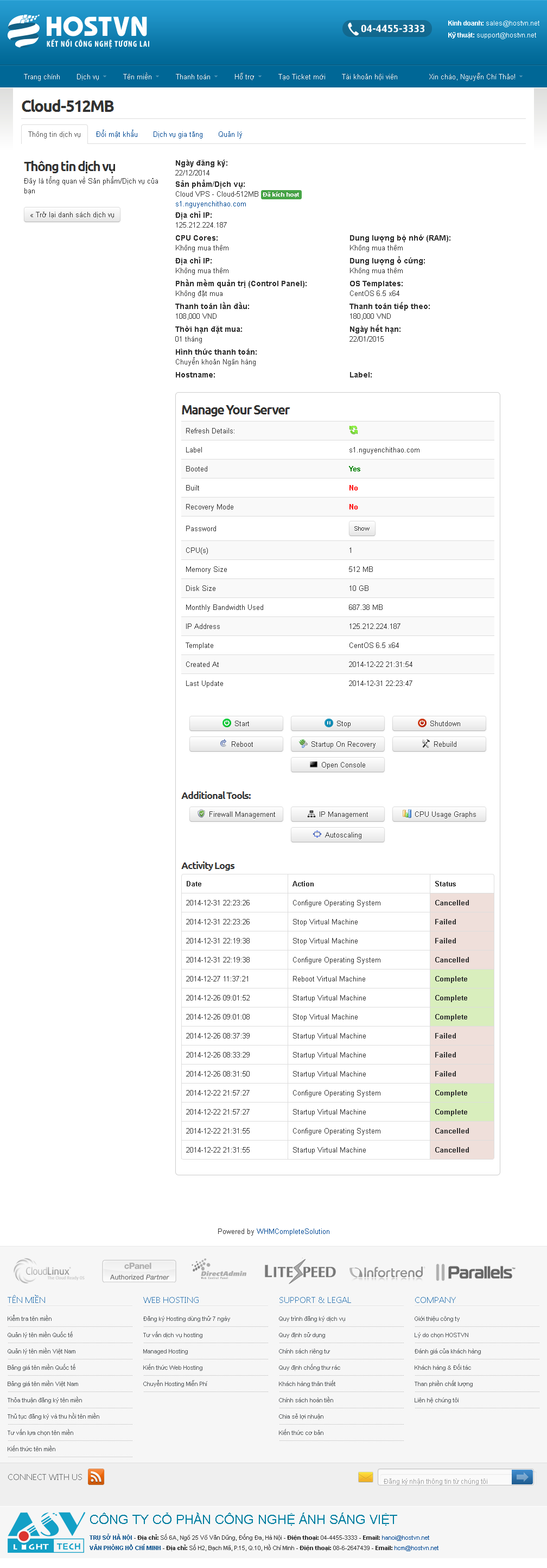Switch to the Đổi mật khẩu tab
Image resolution: width=547 pixels, height=1568 pixels.
point(117,135)
